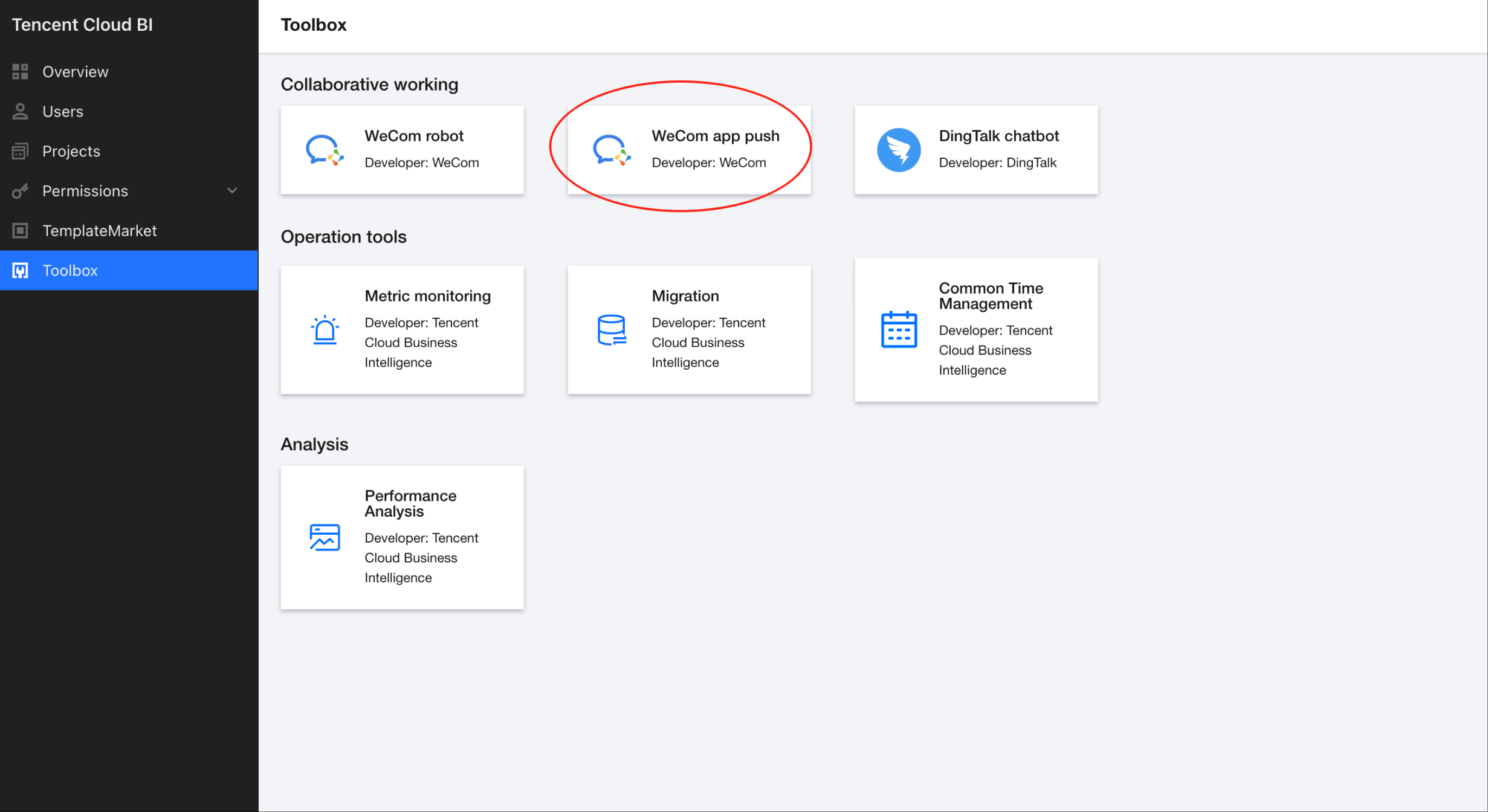The image size is (1488, 812).
Task: Click the Users person icon in sidebar
Action: click(20, 111)
